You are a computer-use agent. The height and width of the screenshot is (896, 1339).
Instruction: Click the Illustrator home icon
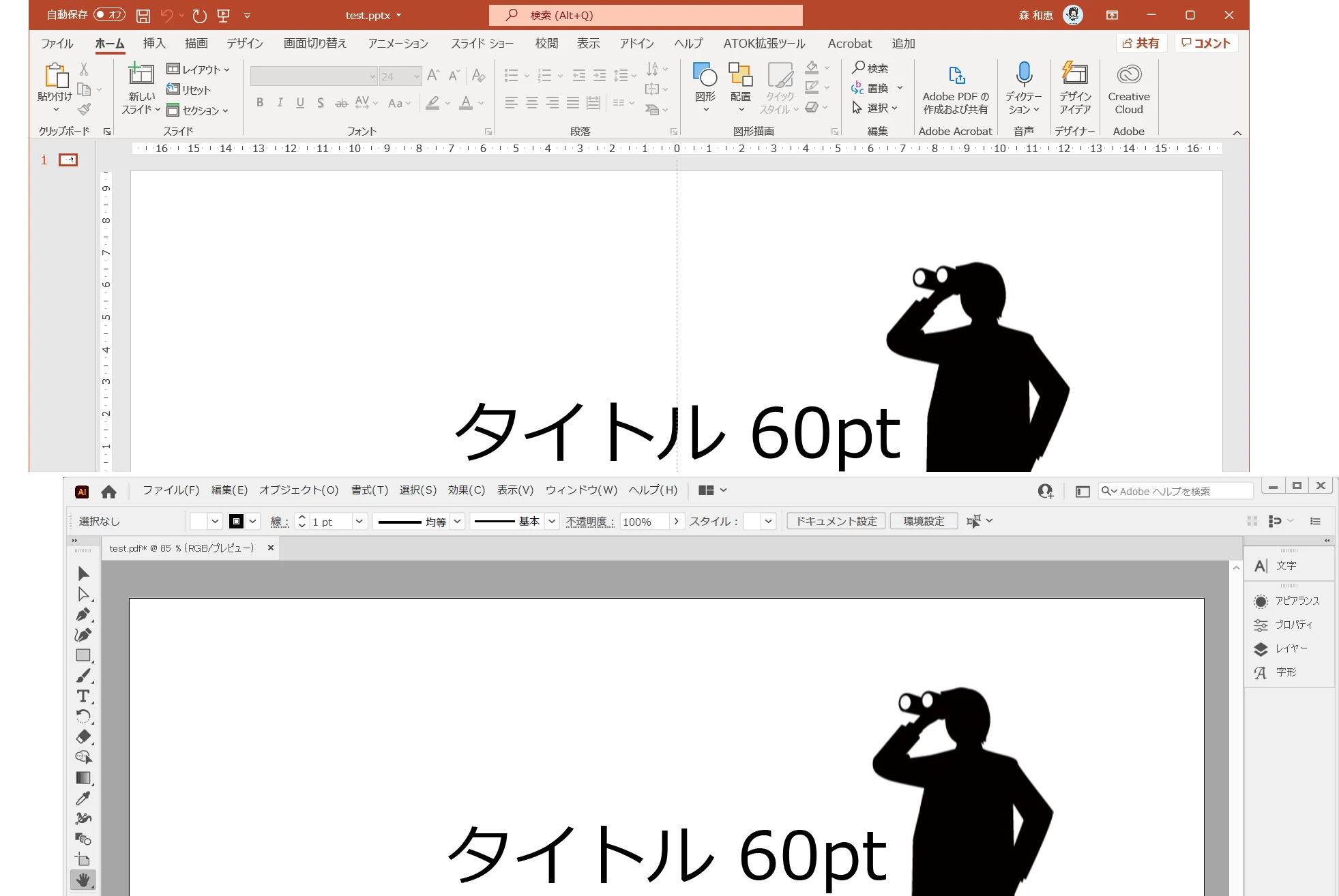tap(108, 492)
